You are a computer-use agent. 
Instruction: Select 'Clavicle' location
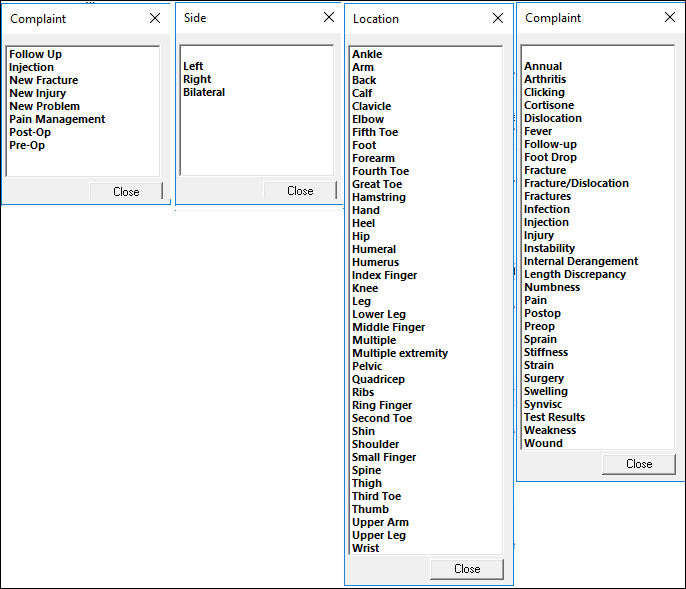(x=371, y=106)
